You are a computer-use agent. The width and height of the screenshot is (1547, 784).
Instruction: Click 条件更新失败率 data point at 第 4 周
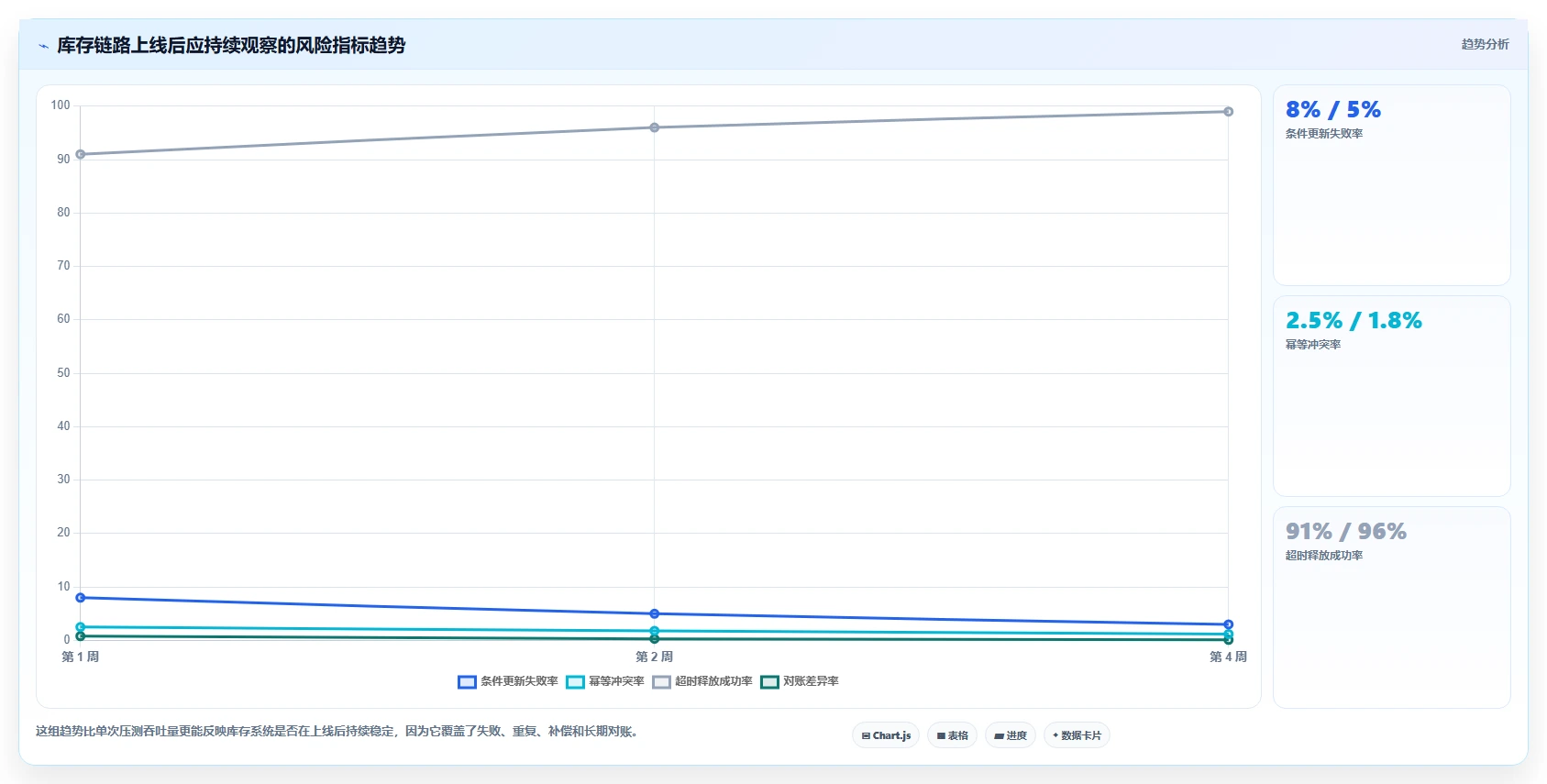1228,624
